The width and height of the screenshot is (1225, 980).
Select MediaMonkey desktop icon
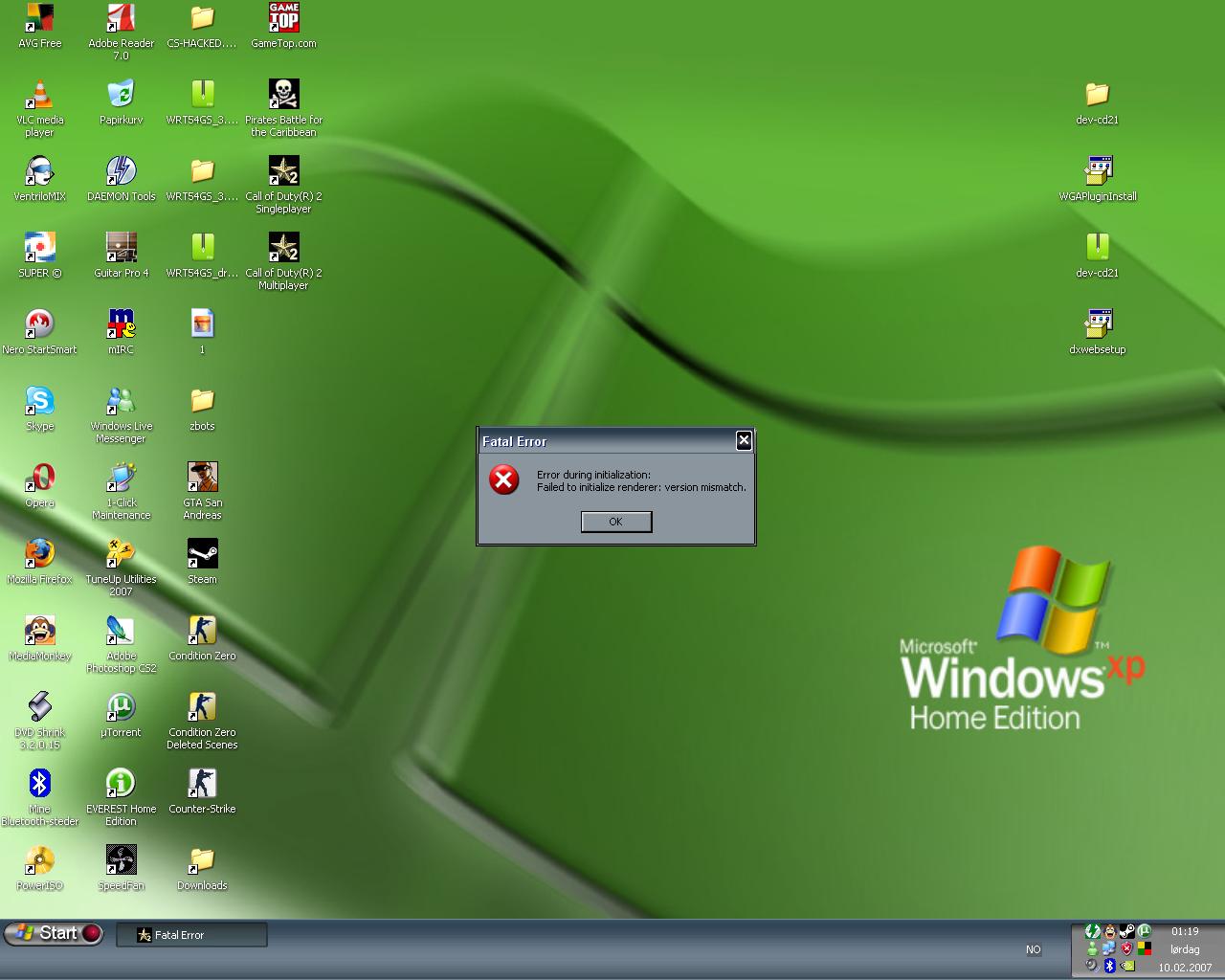click(39, 639)
